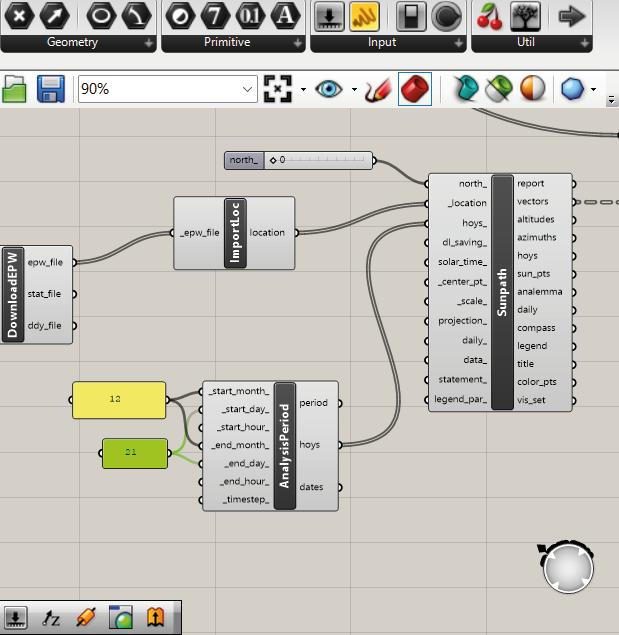The height and width of the screenshot is (635, 619).
Task: Click the AnalysisPeriod _timestep_ input
Action: [x=245, y=500]
